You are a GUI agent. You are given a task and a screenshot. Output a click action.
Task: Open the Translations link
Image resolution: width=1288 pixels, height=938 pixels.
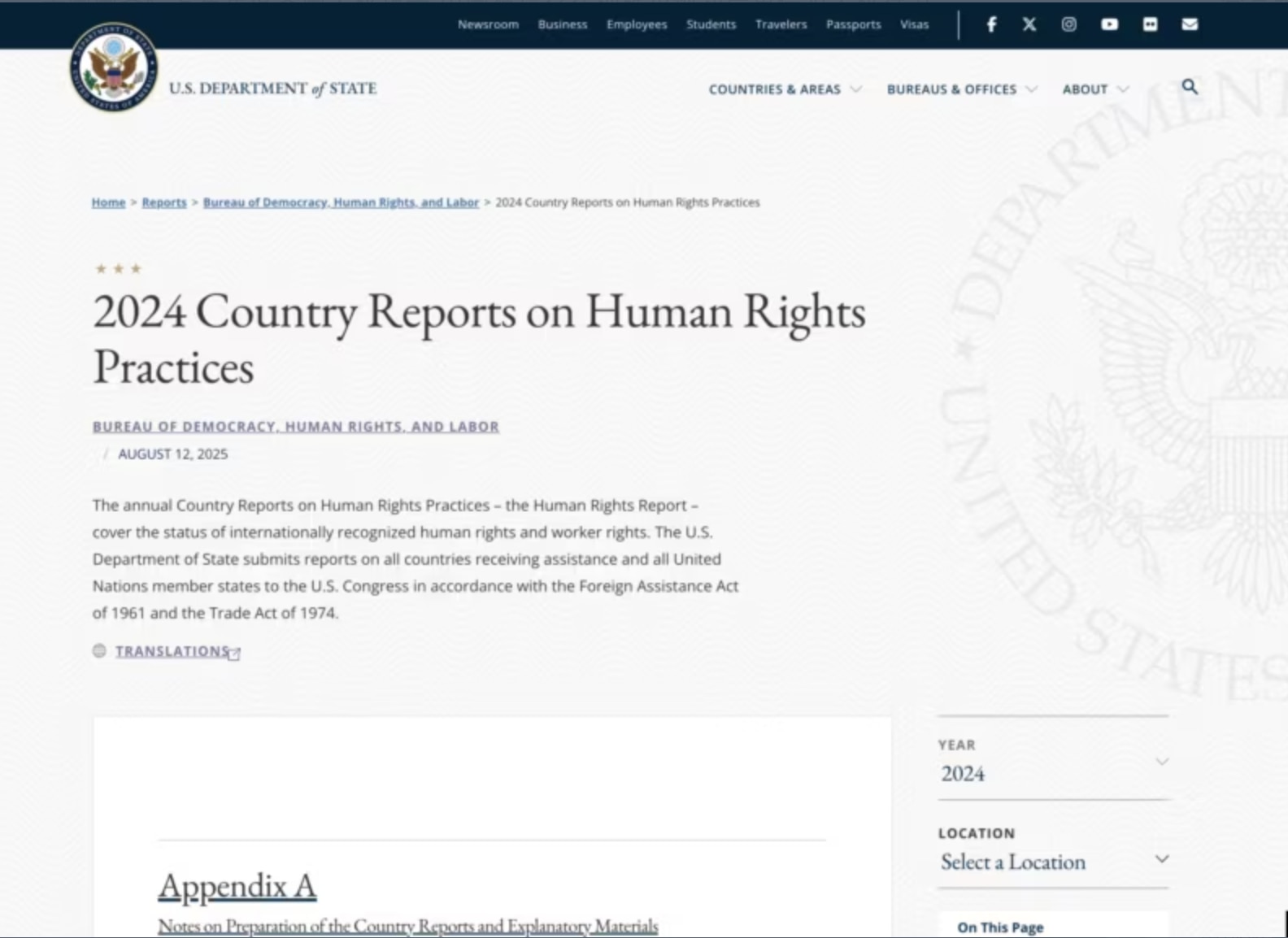[x=172, y=651]
